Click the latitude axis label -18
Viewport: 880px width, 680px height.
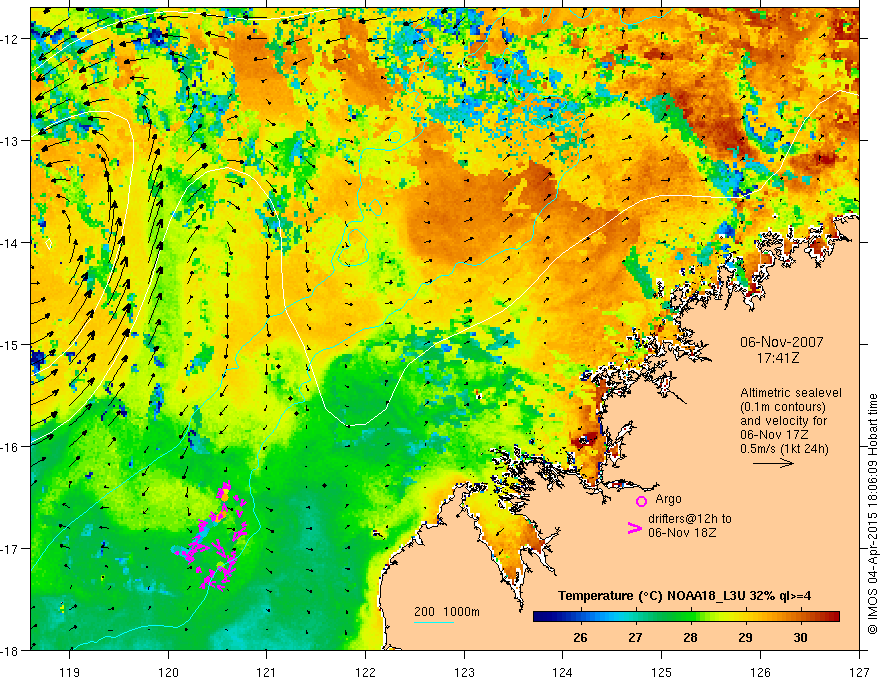[x=11, y=650]
